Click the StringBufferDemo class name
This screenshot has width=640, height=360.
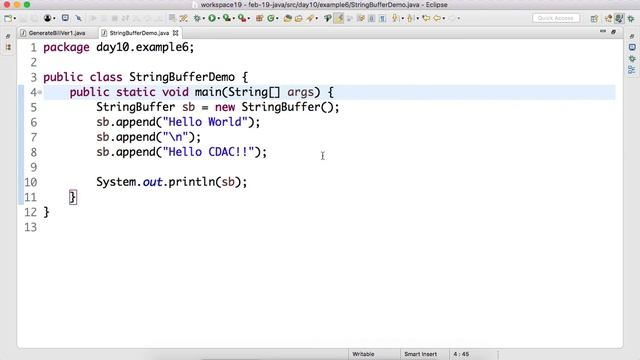click(182, 77)
